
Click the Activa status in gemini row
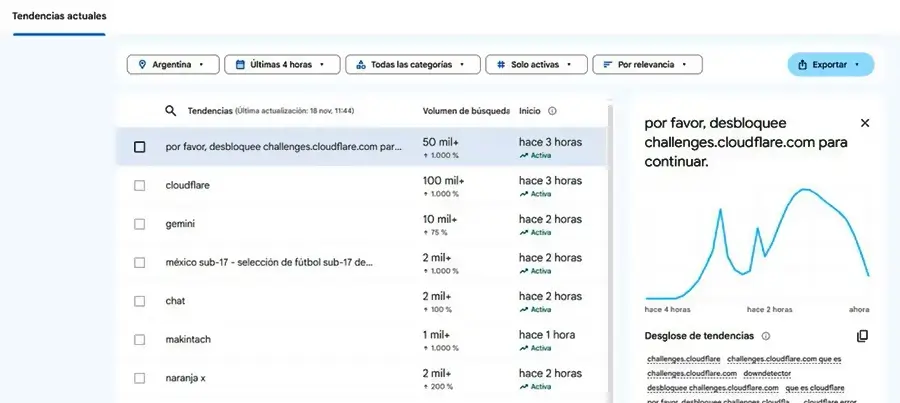pyautogui.click(x=536, y=232)
